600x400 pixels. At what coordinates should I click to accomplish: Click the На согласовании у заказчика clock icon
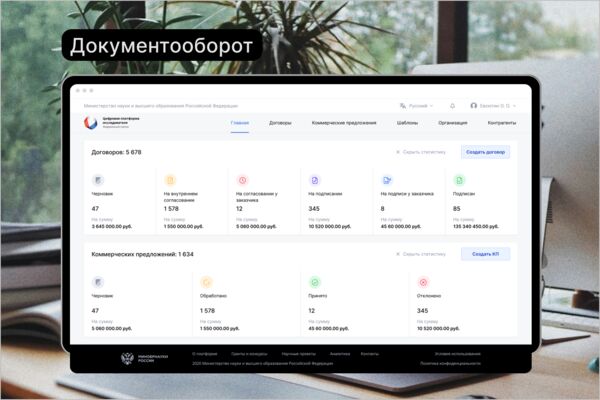point(242,180)
